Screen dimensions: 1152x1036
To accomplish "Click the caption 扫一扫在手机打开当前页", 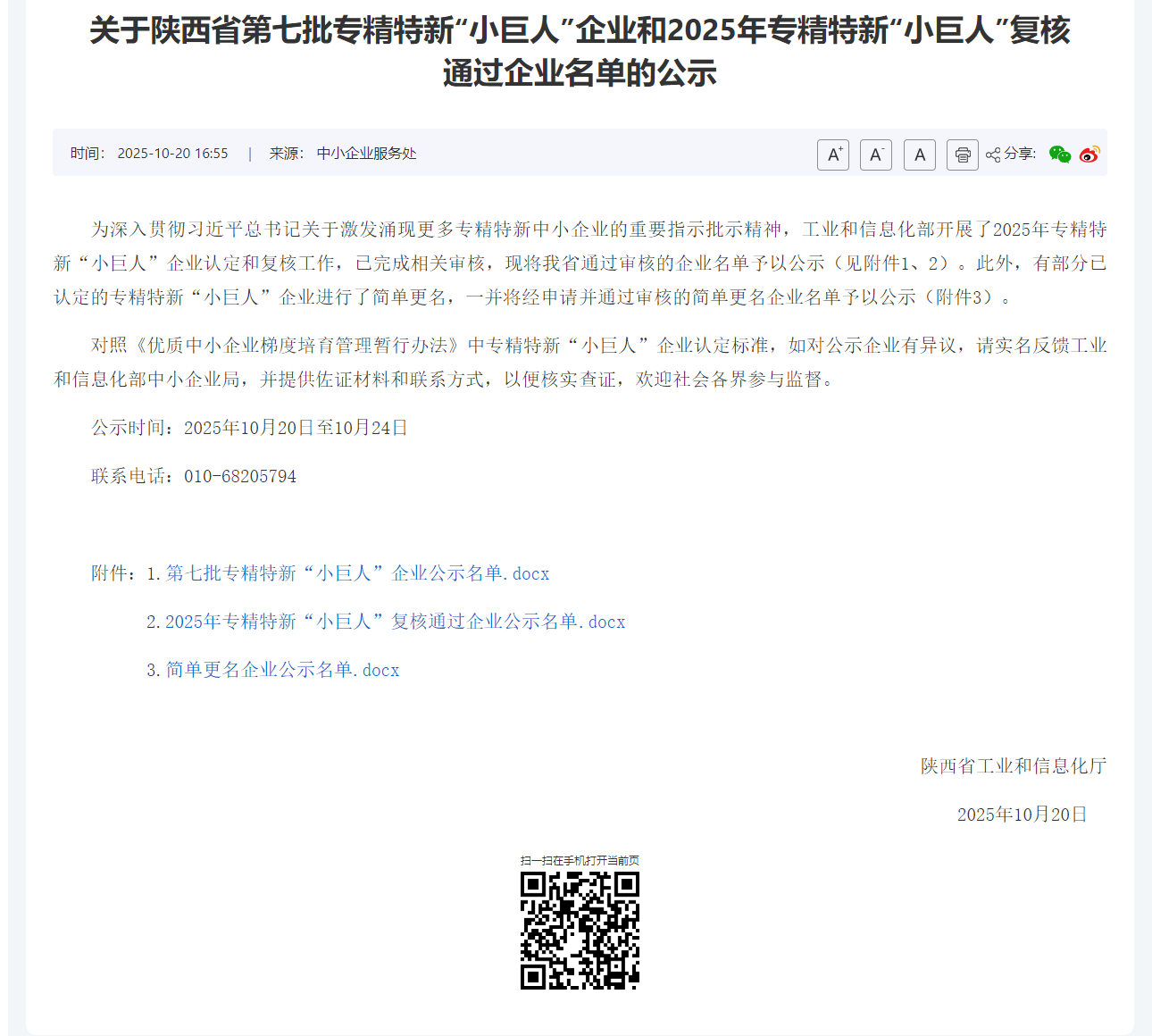I will (580, 860).
